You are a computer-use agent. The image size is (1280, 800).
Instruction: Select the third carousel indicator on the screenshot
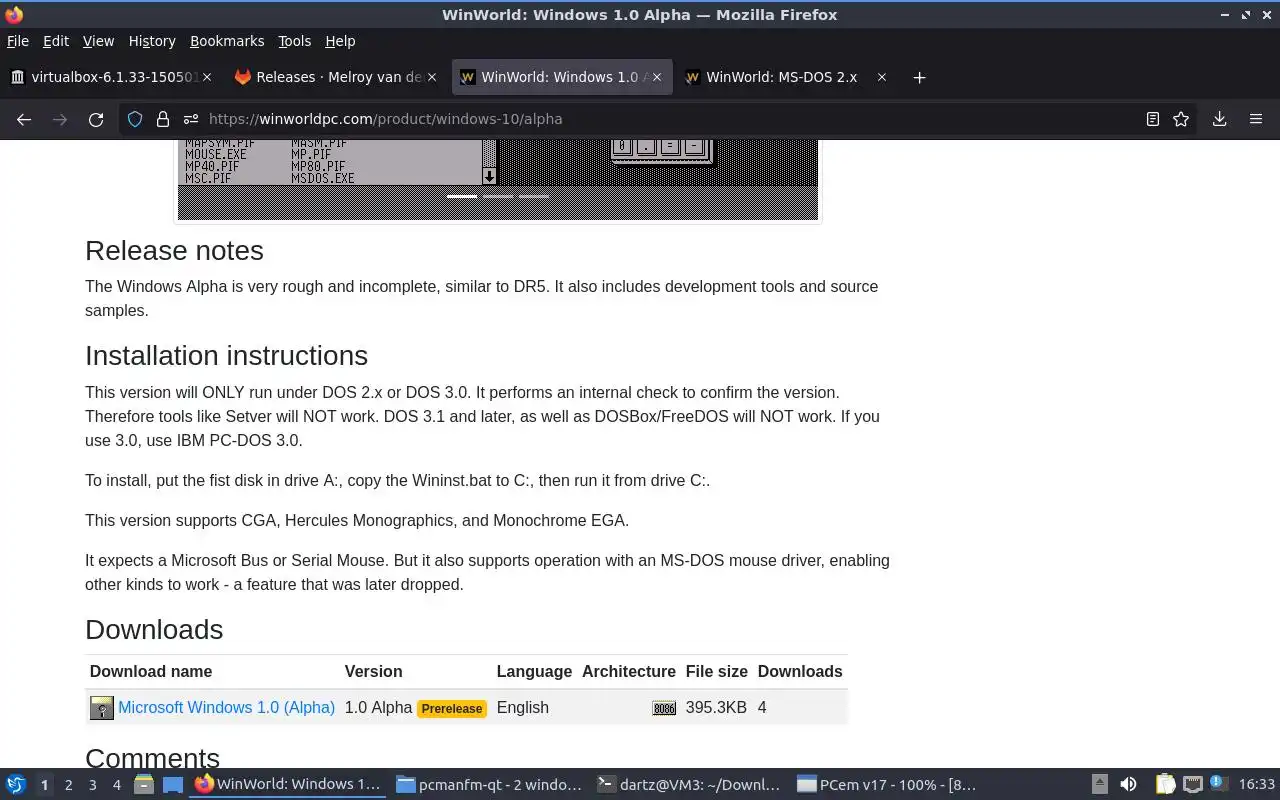[x=534, y=196]
